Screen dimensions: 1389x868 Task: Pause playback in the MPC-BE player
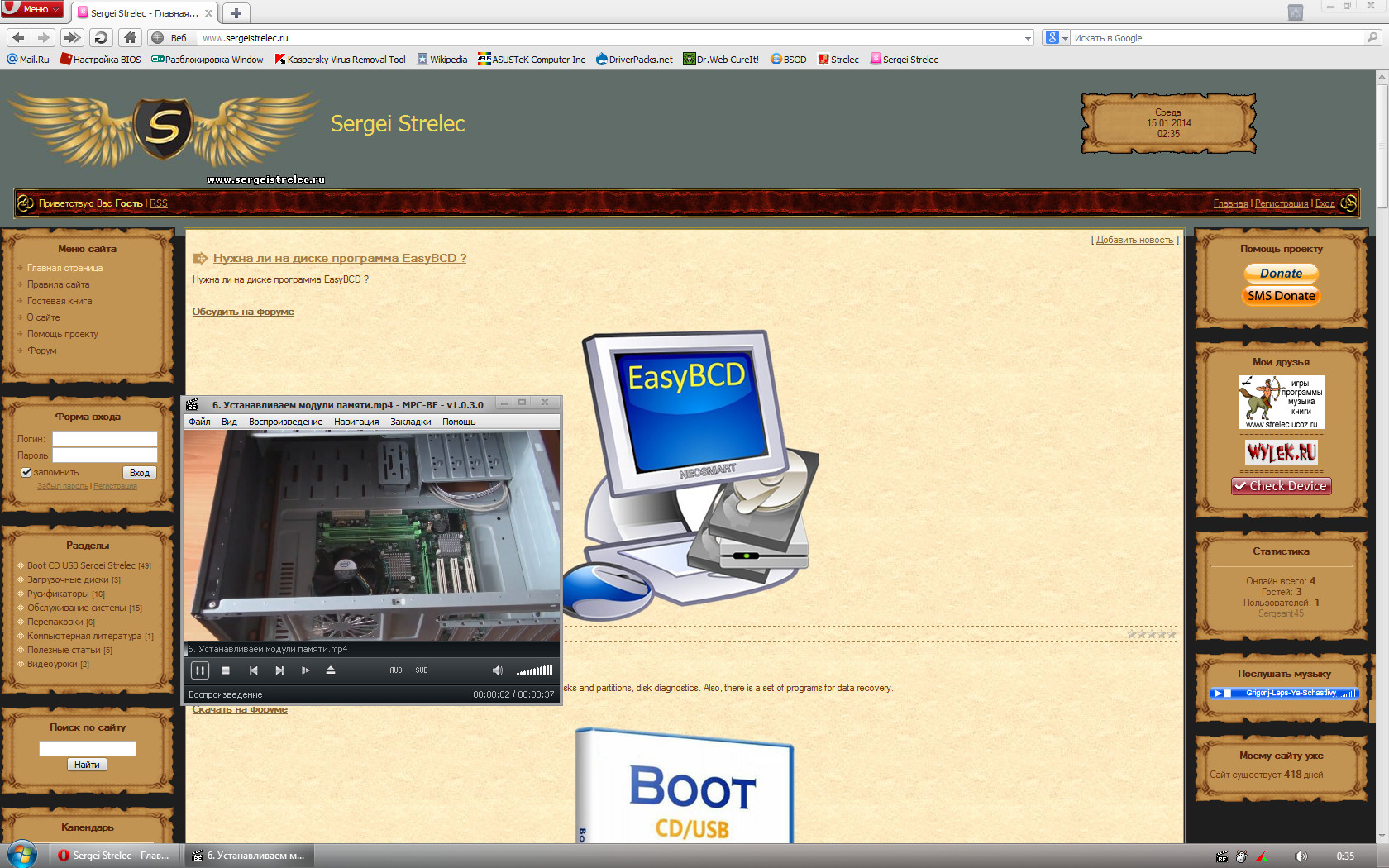pos(200,670)
